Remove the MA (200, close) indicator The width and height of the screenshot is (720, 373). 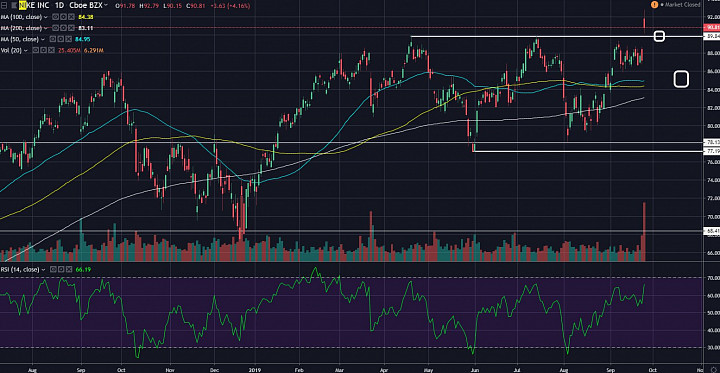pyautogui.click(x=71, y=28)
